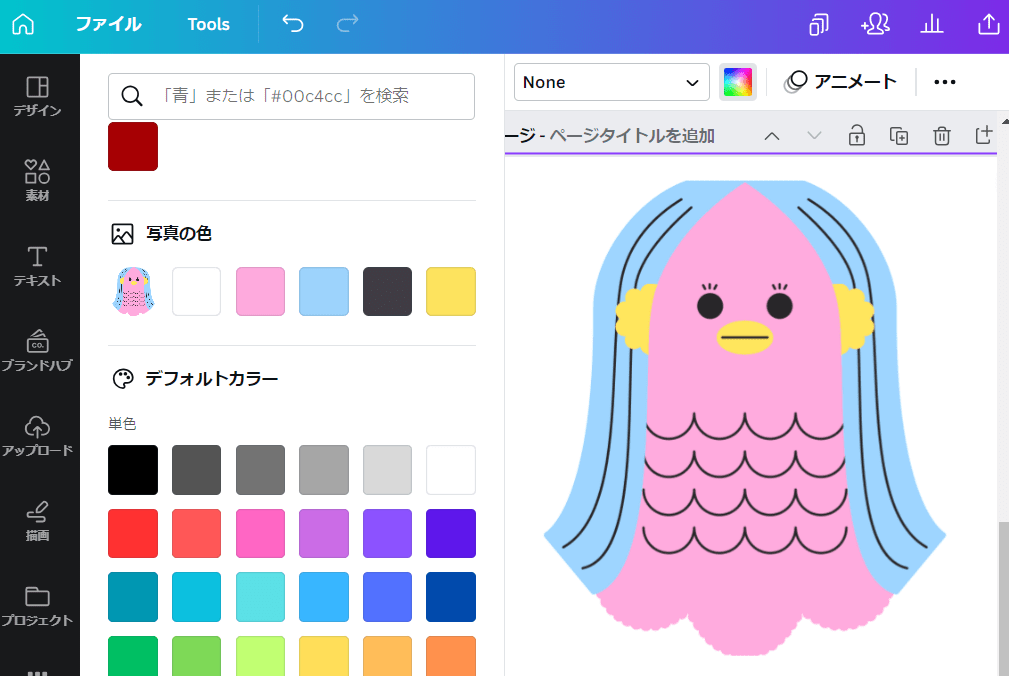Open the Tools menu

(x=208, y=24)
